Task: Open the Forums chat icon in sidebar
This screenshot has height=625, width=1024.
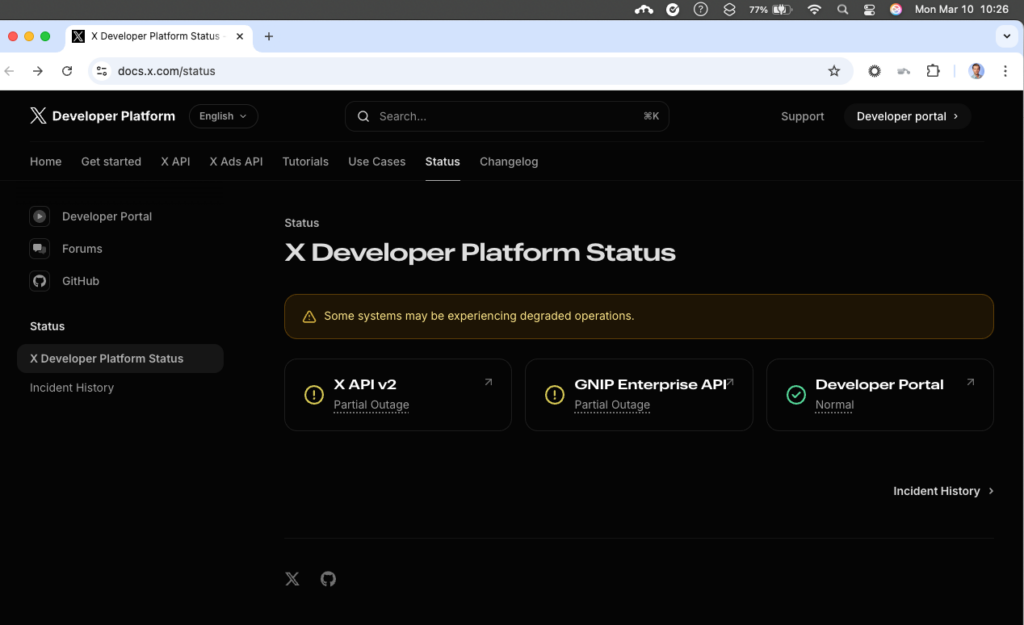Action: point(40,249)
